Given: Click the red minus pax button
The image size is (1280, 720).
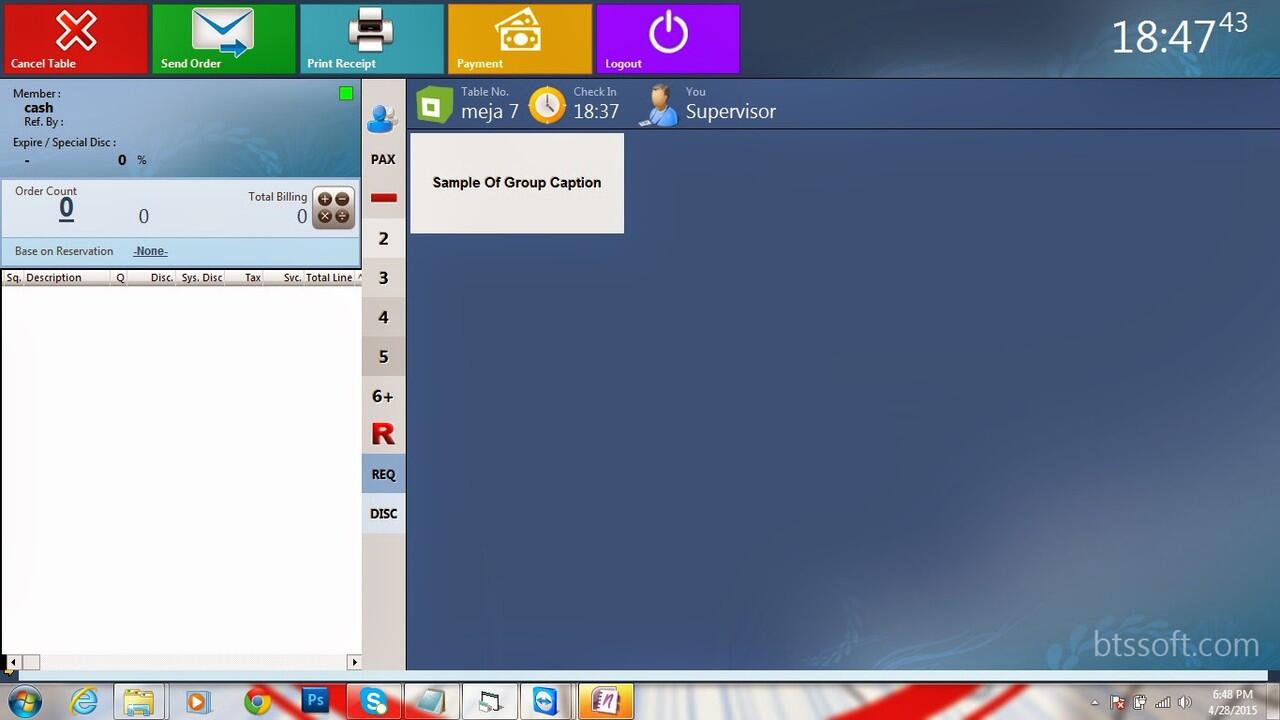Looking at the screenshot, I should click(383, 198).
